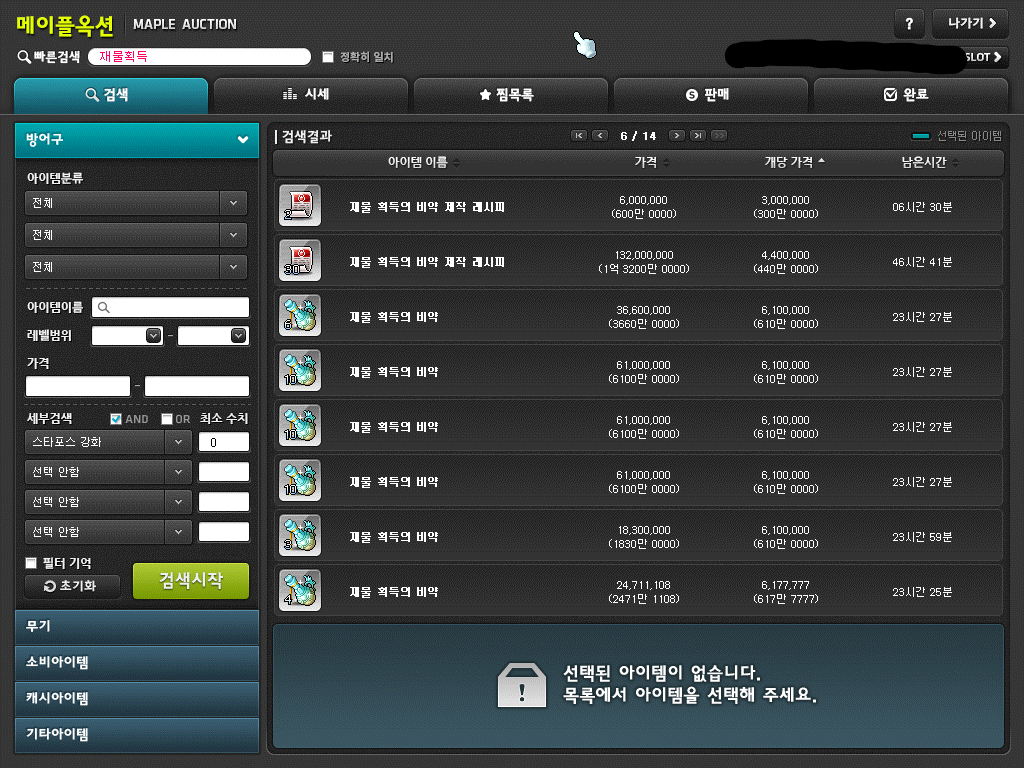This screenshot has width=1024, height=768.
Task: Sort results by 남은시간 column
Action: point(930,162)
